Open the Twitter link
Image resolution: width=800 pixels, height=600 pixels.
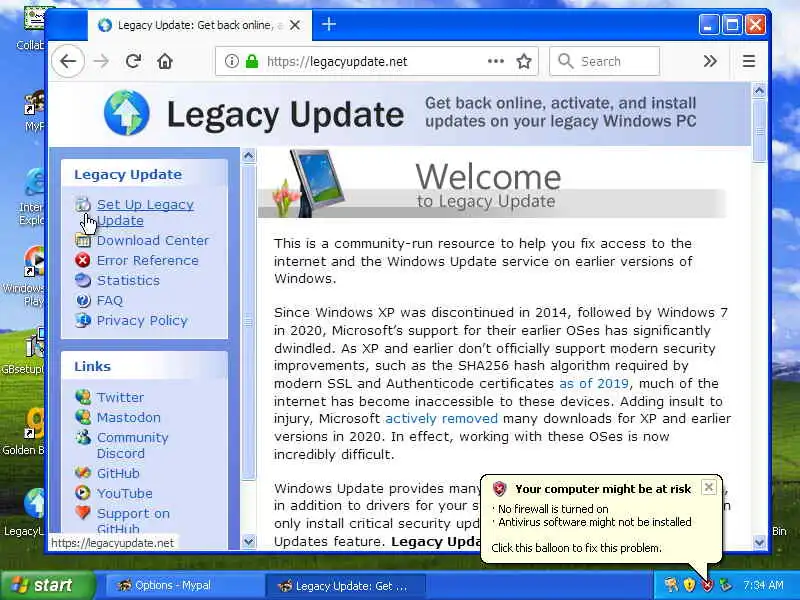120,397
